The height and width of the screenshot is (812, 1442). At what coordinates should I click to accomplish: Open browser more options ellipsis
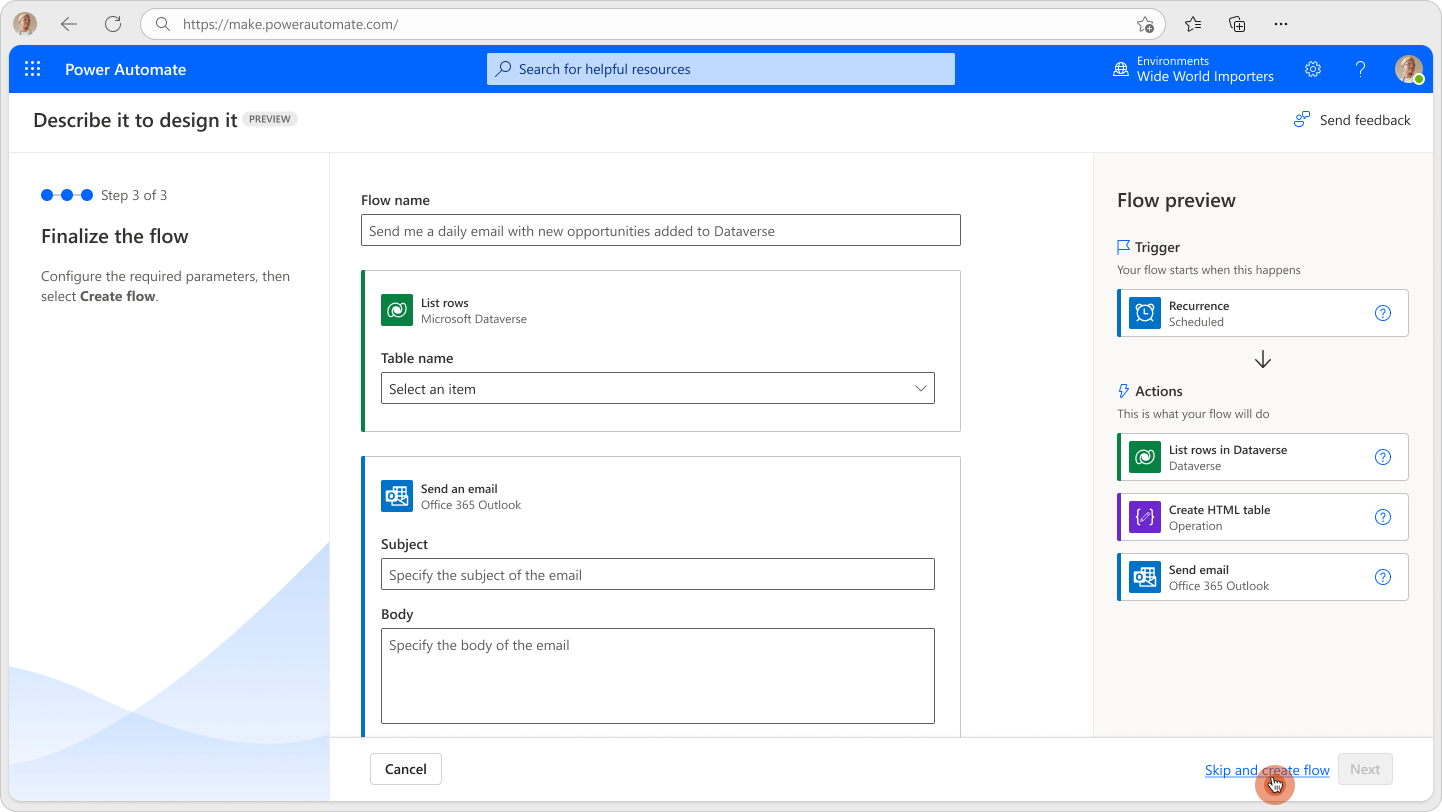[x=1281, y=24]
